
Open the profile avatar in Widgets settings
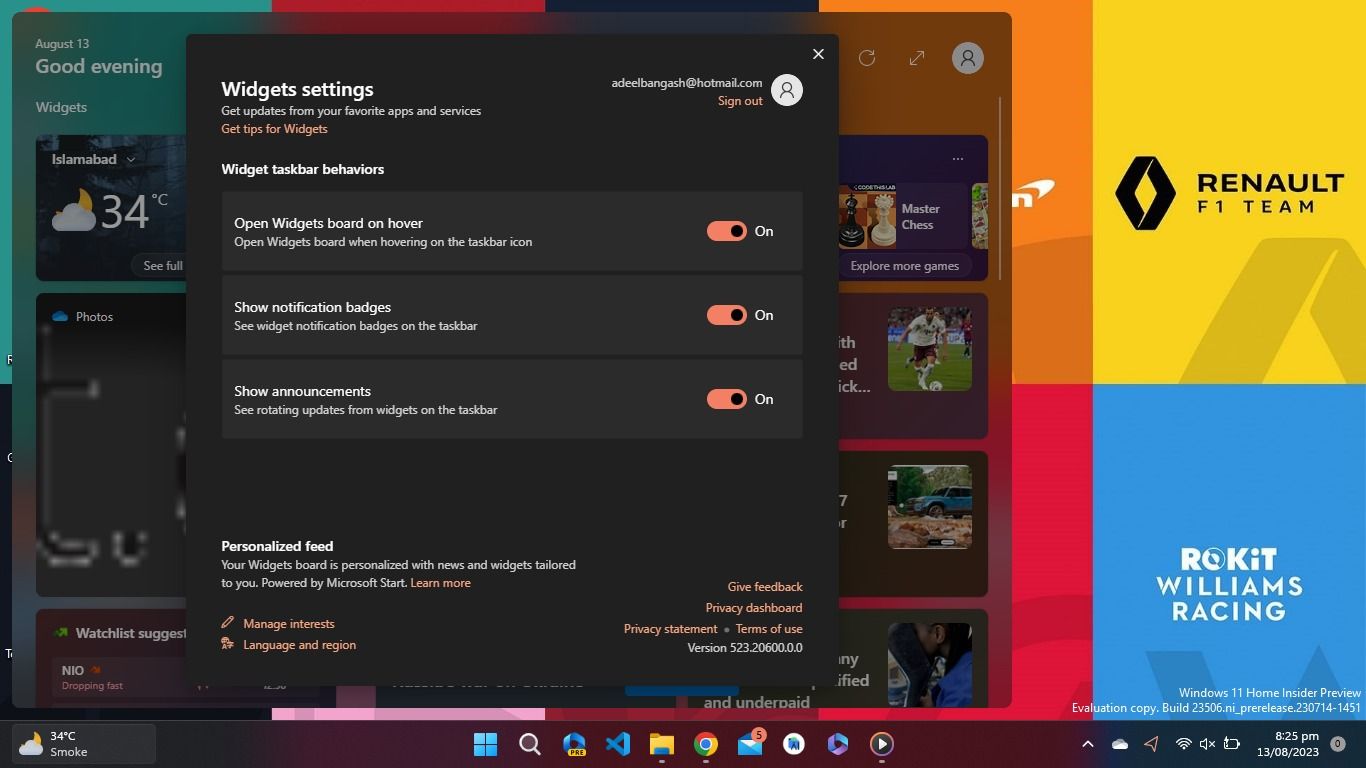pyautogui.click(x=787, y=91)
